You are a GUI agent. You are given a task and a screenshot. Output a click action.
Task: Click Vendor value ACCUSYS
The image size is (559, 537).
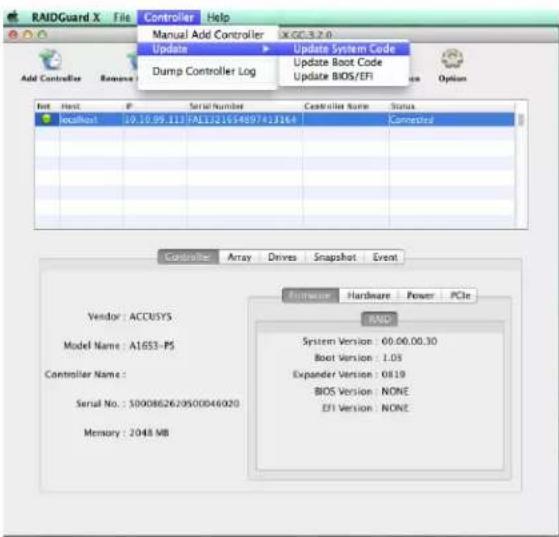[x=150, y=317]
